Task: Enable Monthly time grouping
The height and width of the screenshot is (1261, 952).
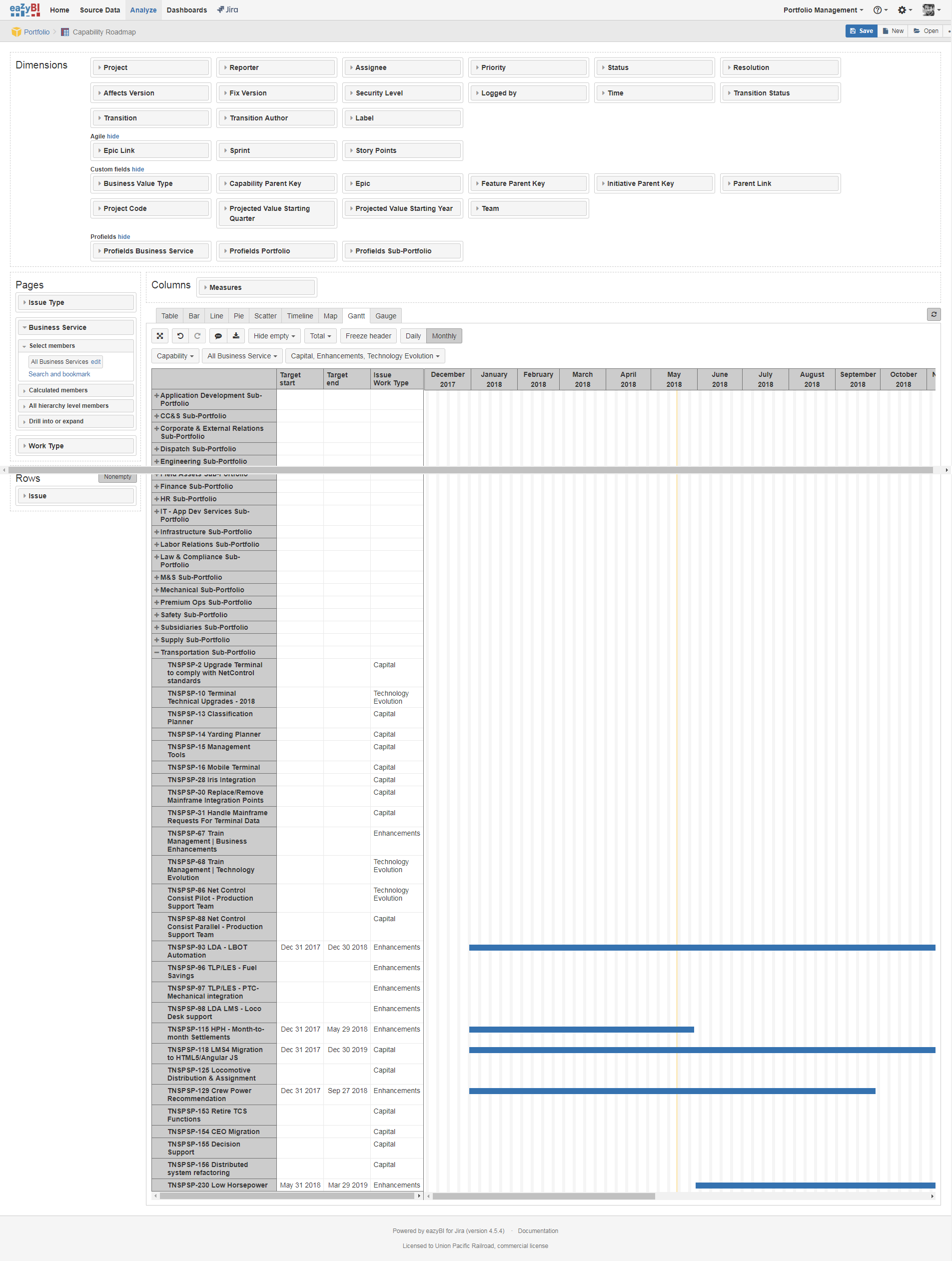Action: (444, 336)
